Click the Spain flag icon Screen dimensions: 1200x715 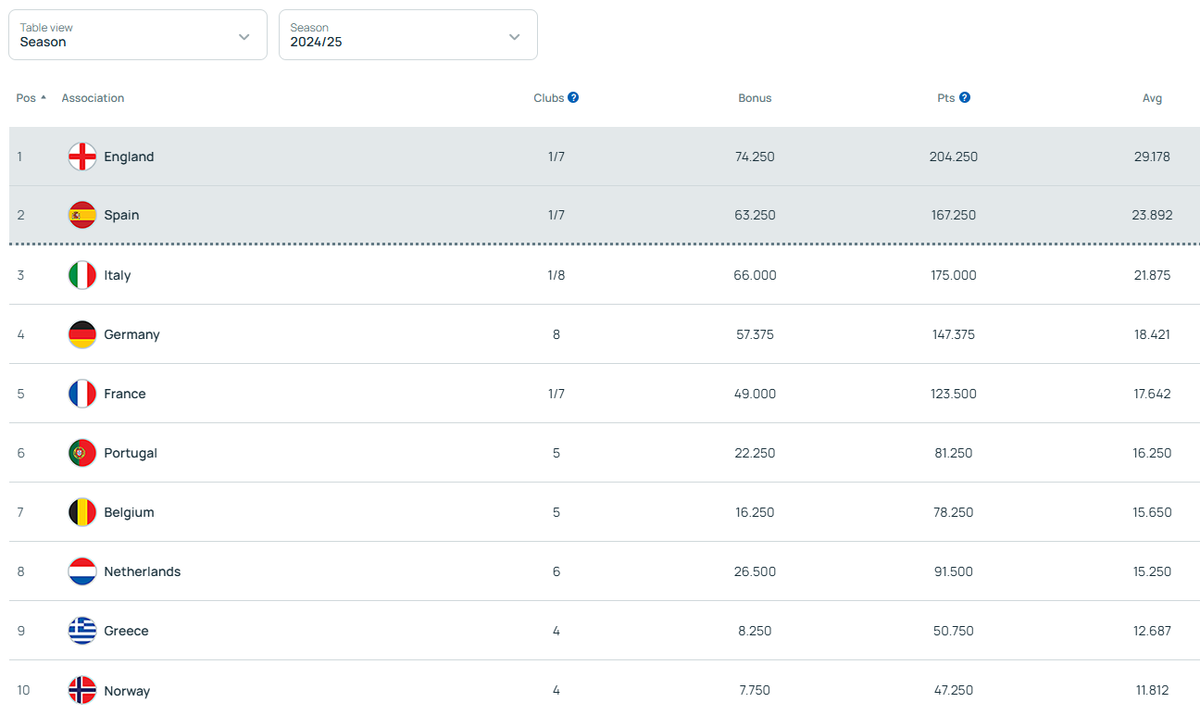point(82,215)
